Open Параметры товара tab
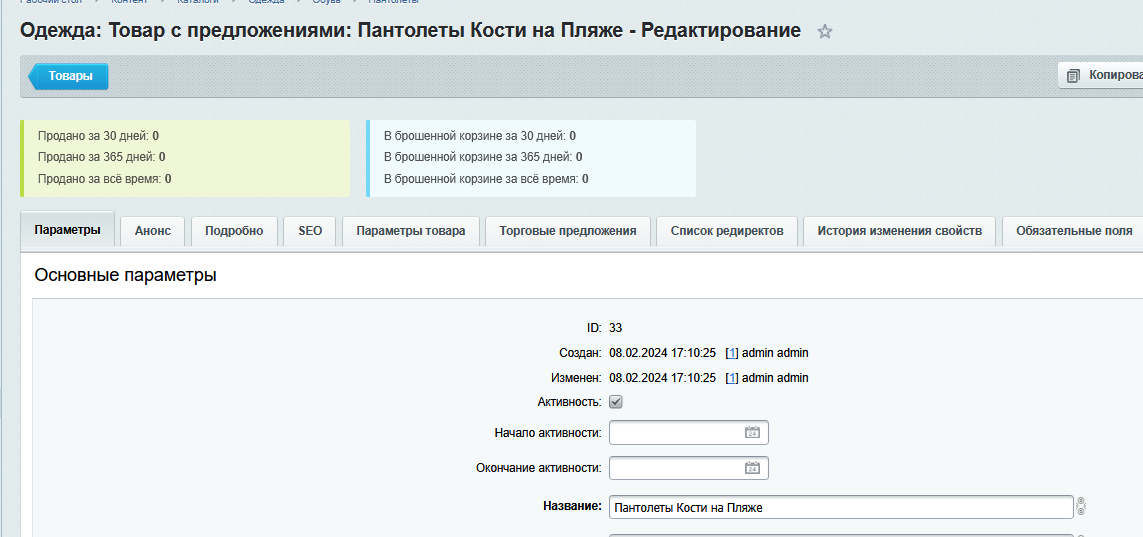 [x=411, y=231]
